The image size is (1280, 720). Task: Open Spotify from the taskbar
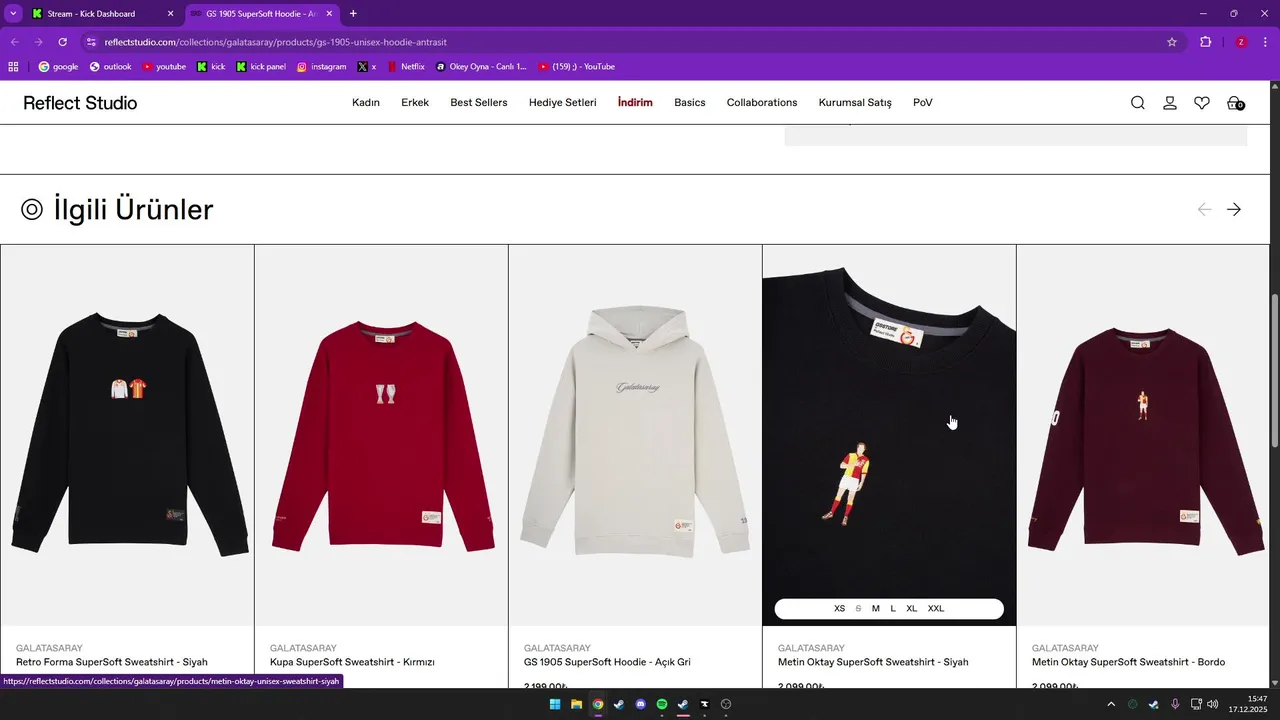[662, 704]
